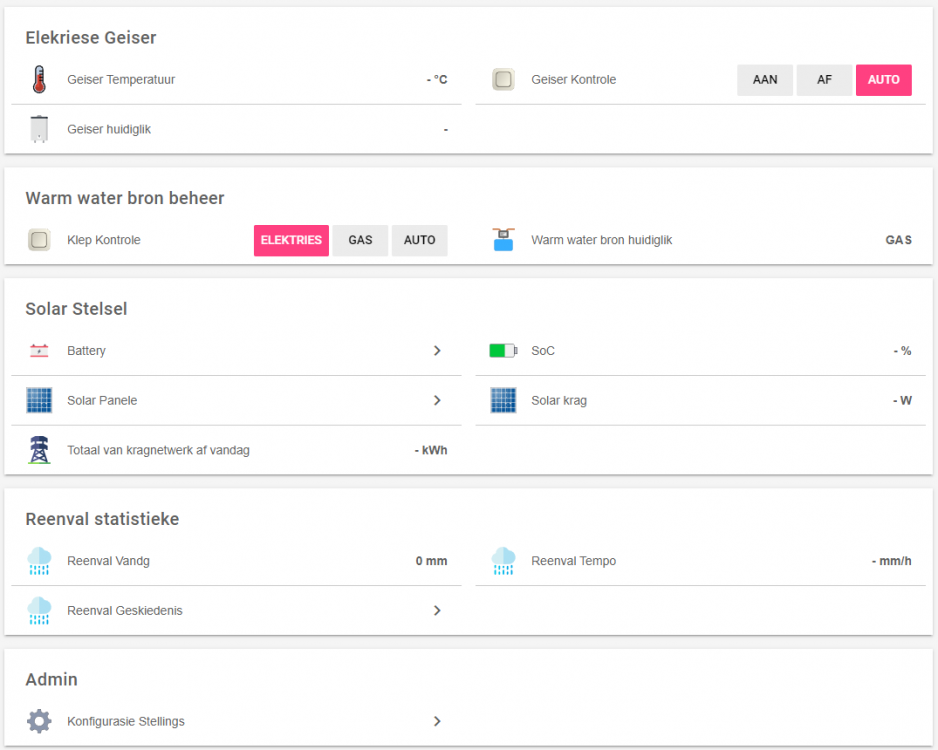Switch Klep Kontrole to GAS
Screen dimensions: 938x750
pos(360,240)
